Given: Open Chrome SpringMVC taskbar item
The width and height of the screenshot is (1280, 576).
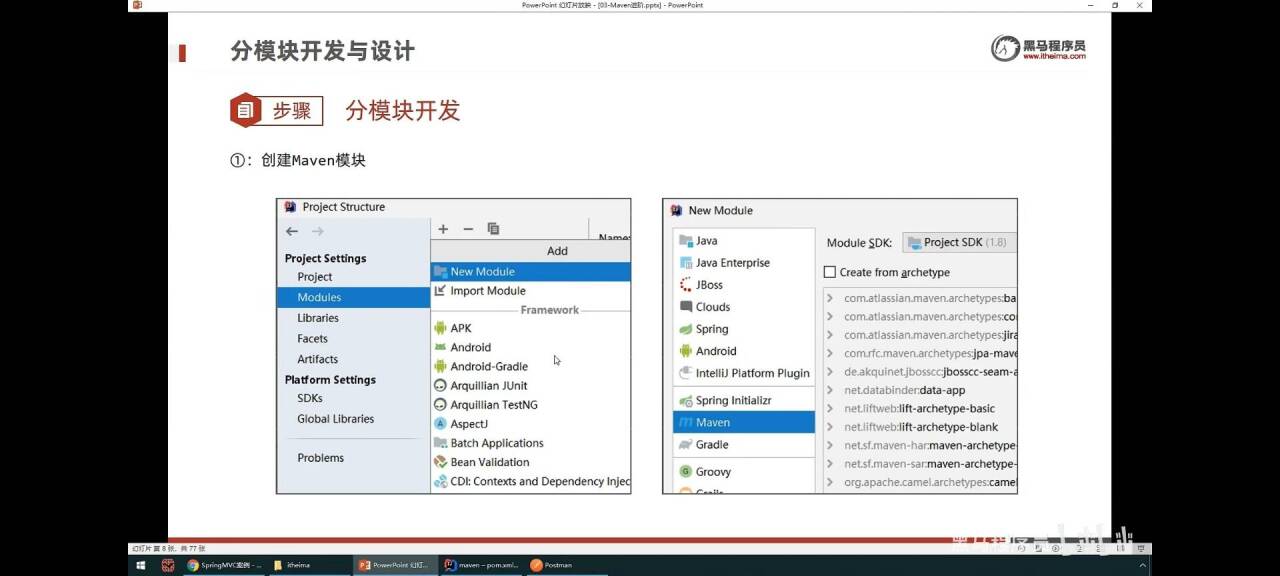Looking at the screenshot, I should pos(225,565).
